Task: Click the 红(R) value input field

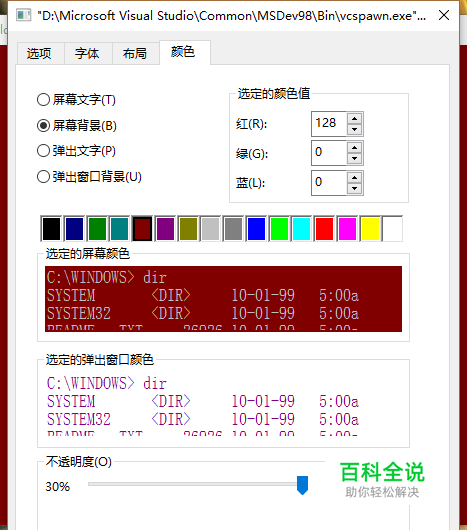Action: pos(329,124)
